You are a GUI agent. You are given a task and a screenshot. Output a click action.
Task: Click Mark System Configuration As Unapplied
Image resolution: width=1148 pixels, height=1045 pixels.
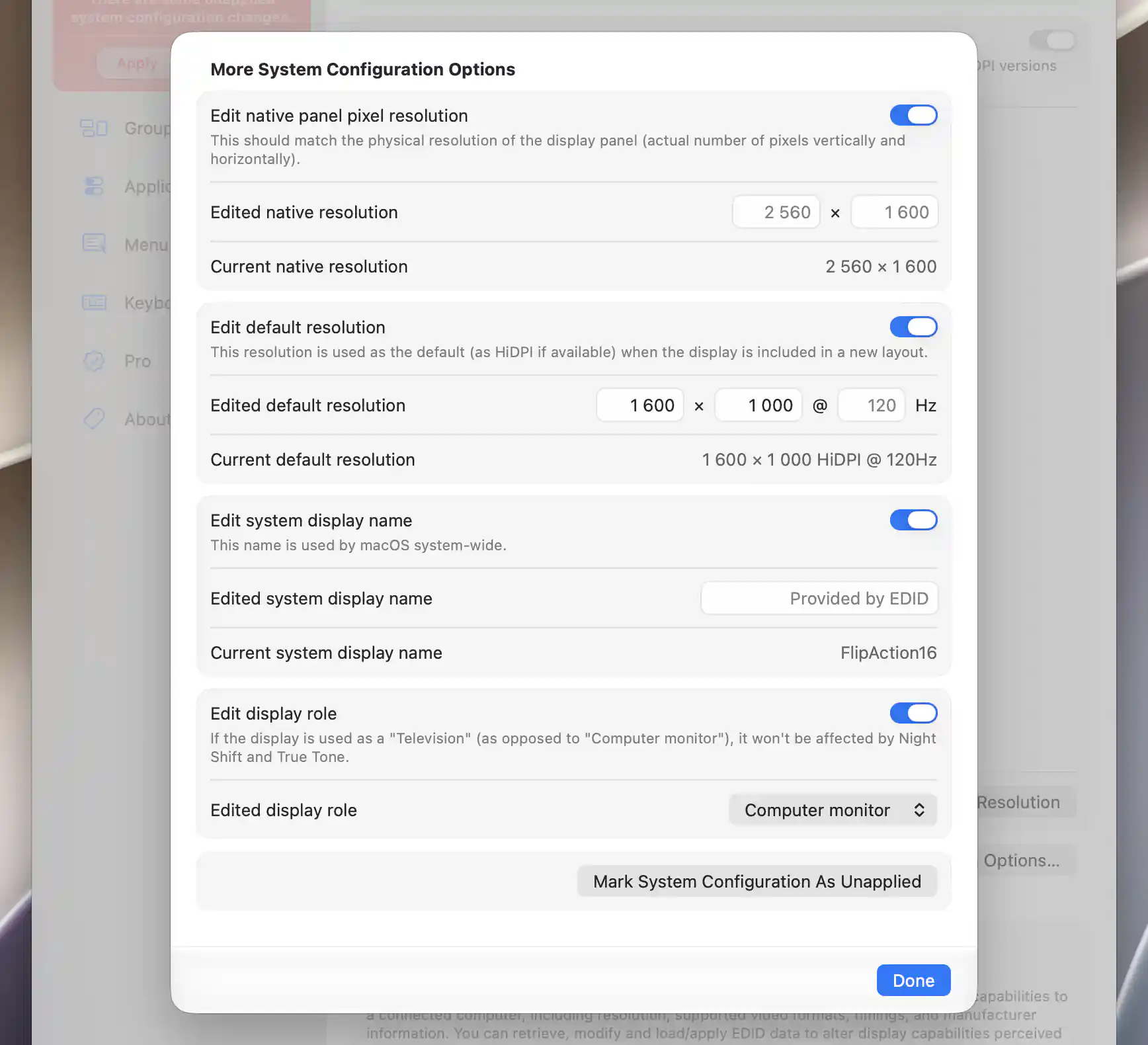(757, 882)
